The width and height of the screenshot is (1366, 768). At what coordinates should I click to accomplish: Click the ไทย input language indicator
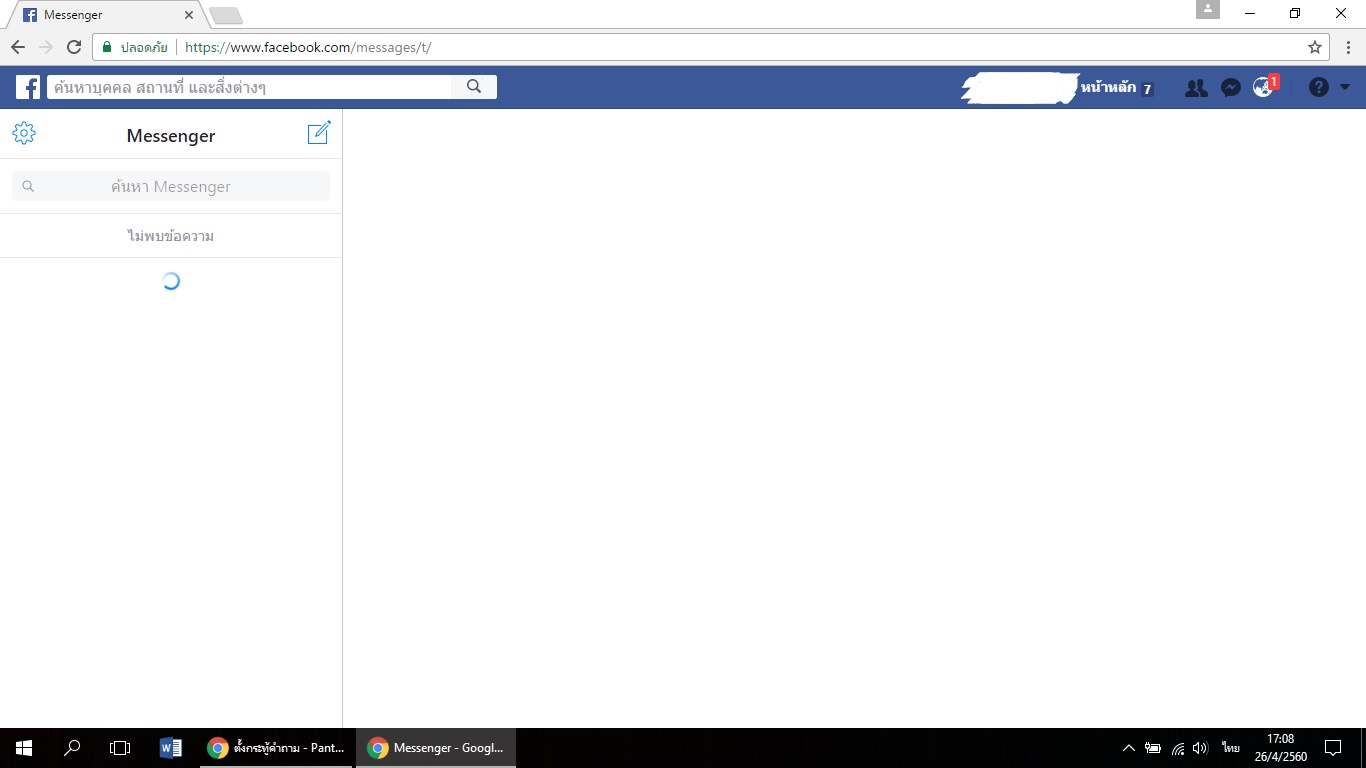point(1230,747)
